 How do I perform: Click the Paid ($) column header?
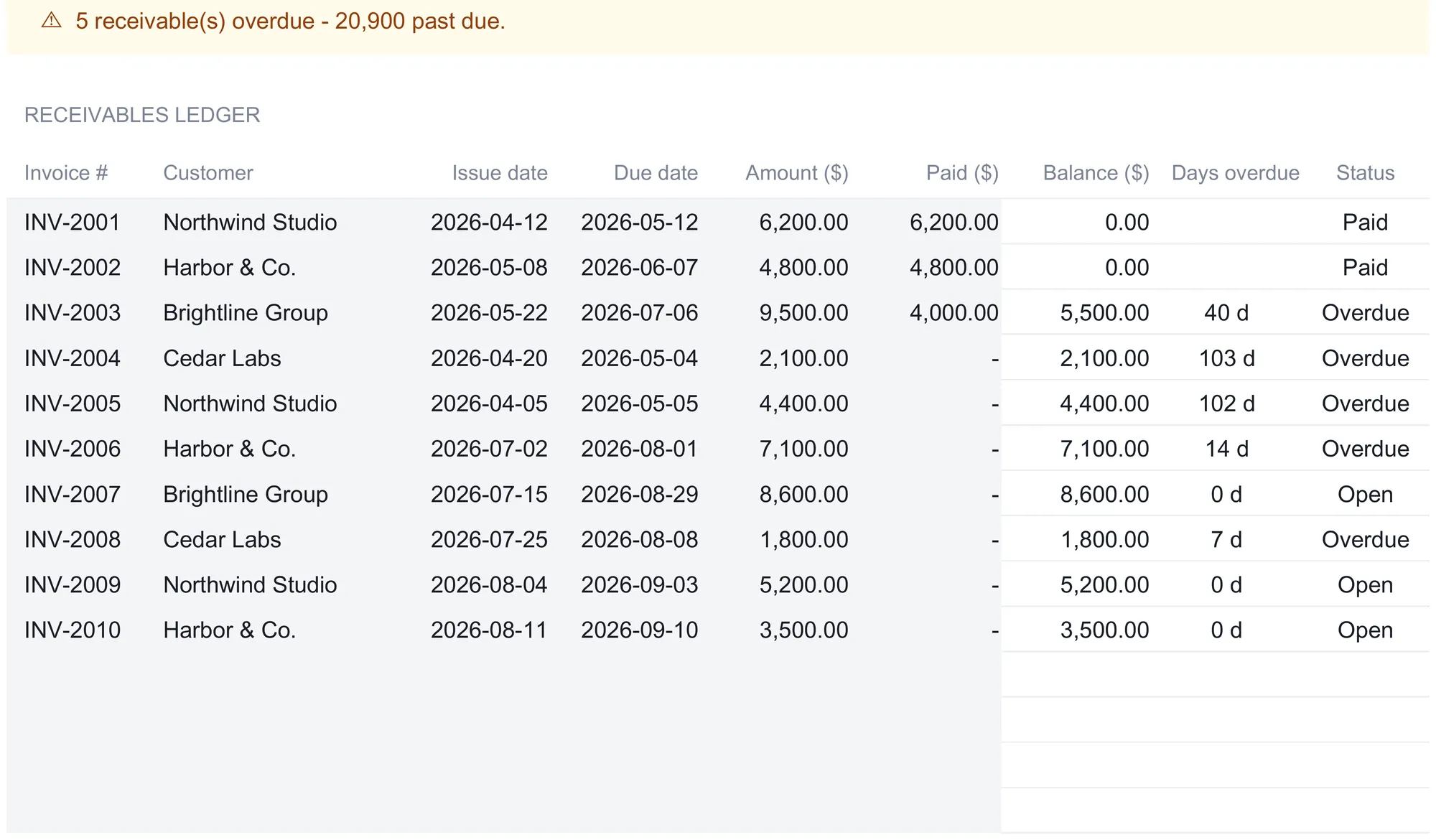point(962,173)
